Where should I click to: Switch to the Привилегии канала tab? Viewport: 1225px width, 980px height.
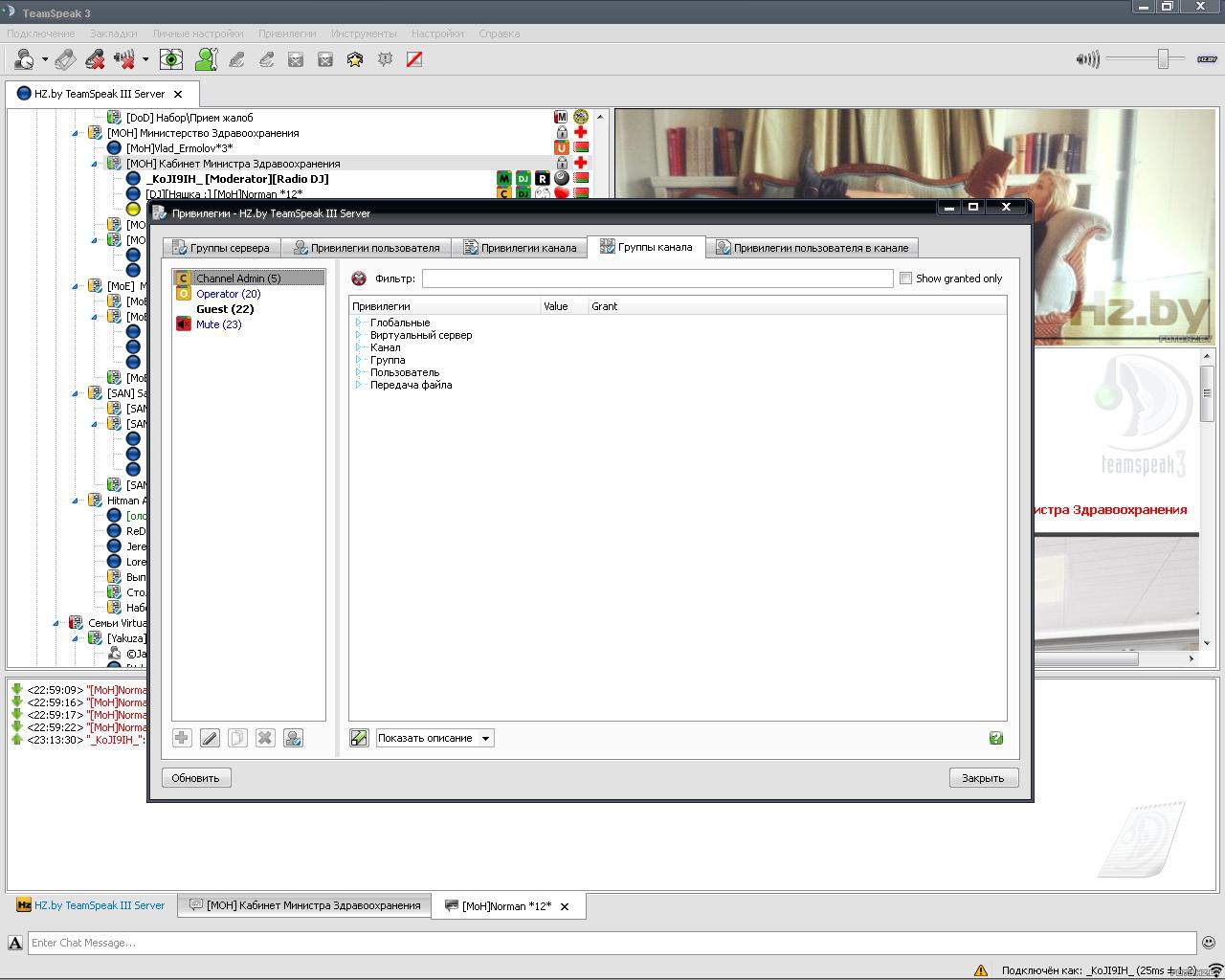point(520,248)
